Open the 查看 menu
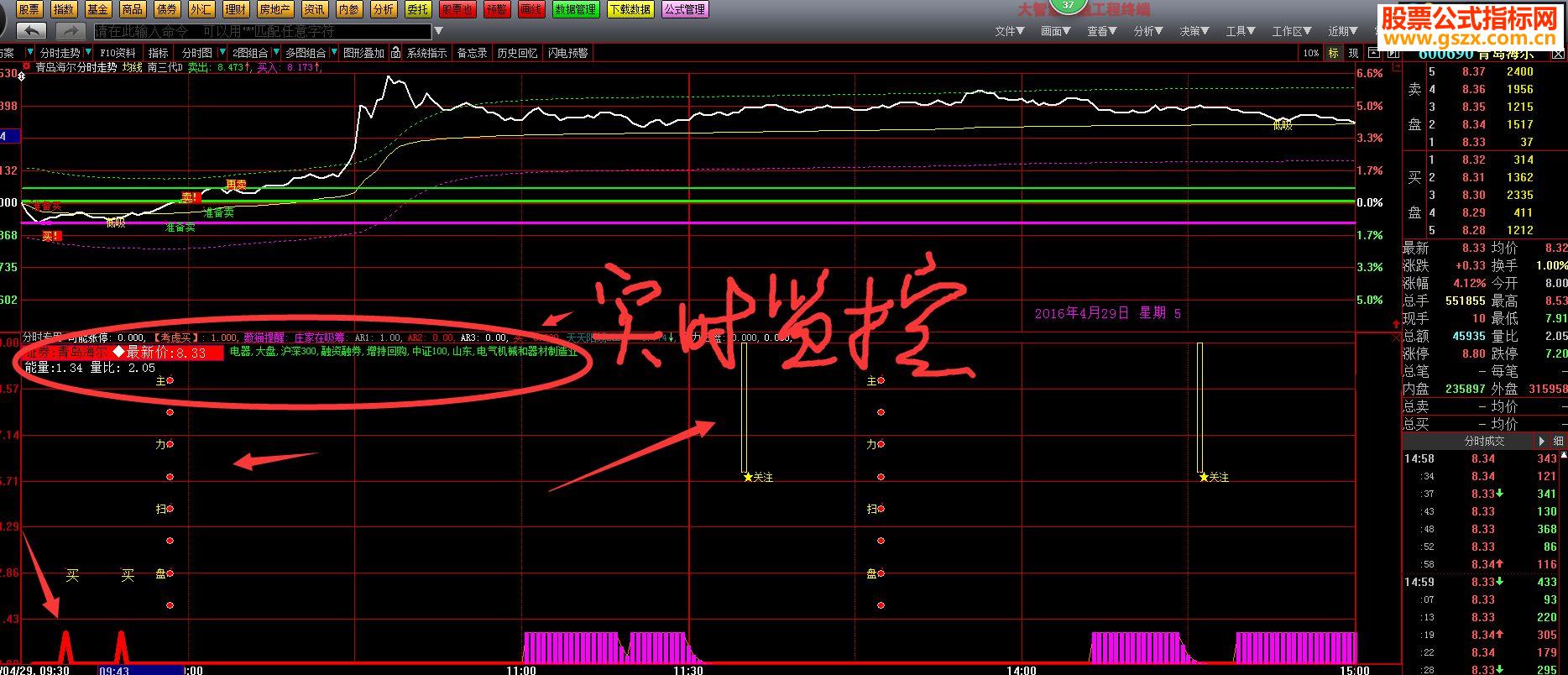The height and width of the screenshot is (675, 1568). [x=1101, y=31]
